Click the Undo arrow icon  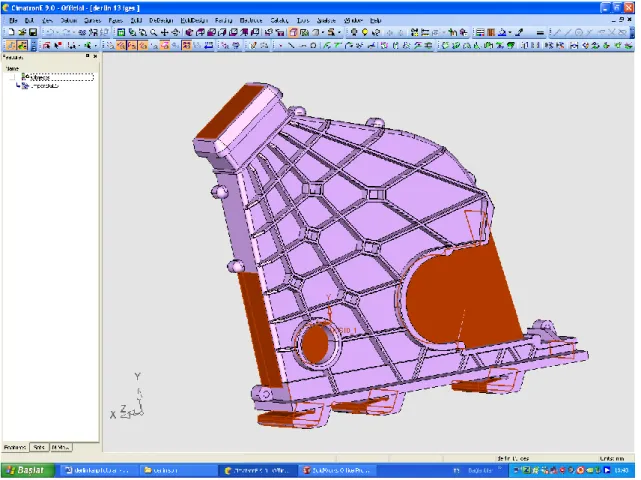[x=50, y=32]
